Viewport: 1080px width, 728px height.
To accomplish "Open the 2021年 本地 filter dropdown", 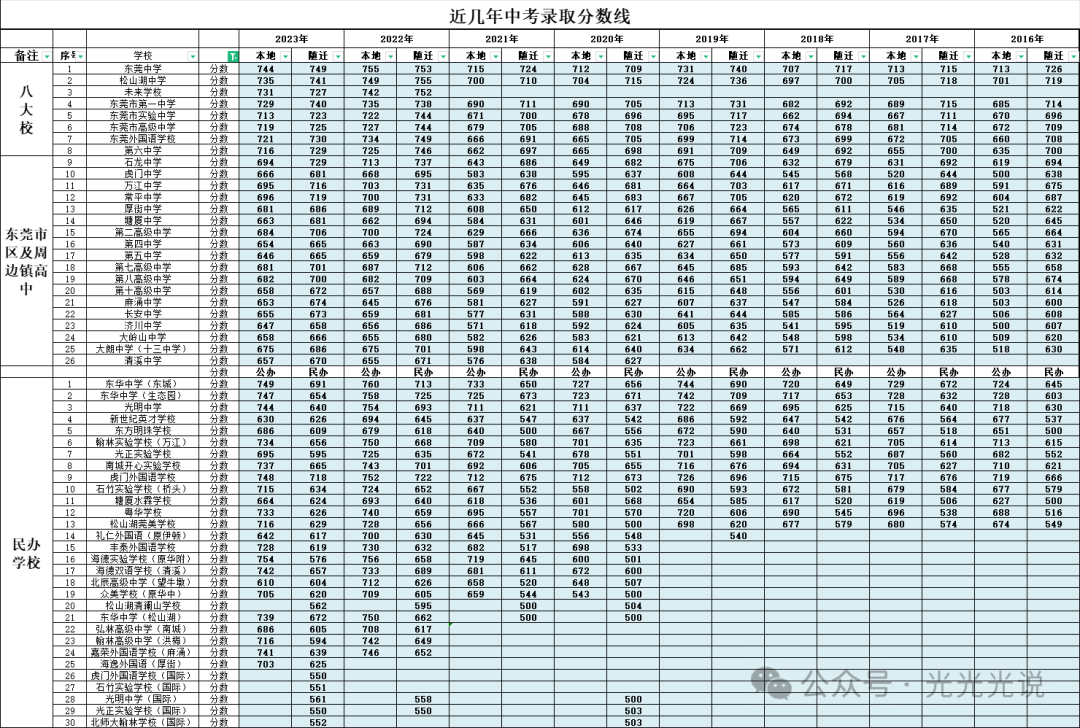I will [x=496, y=56].
